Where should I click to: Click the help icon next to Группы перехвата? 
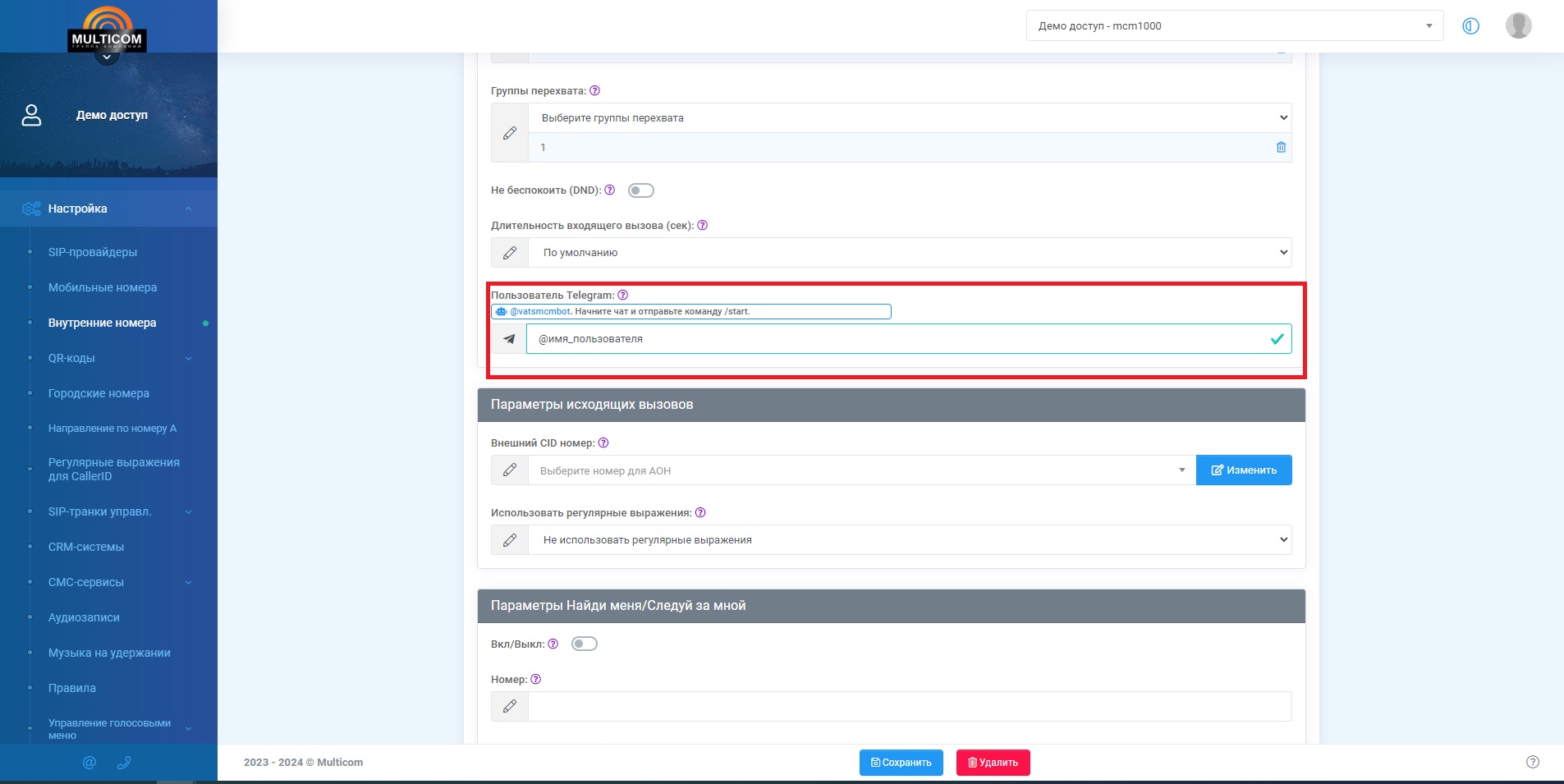[x=595, y=91]
